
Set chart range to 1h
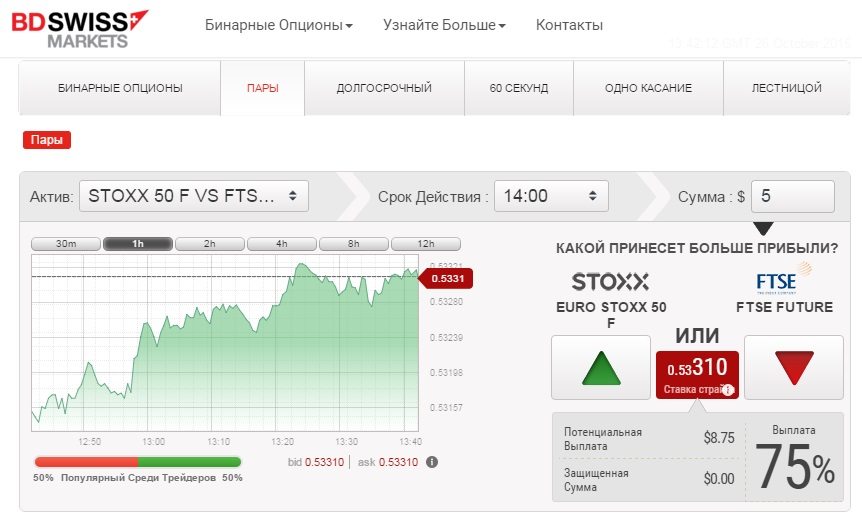tap(138, 244)
